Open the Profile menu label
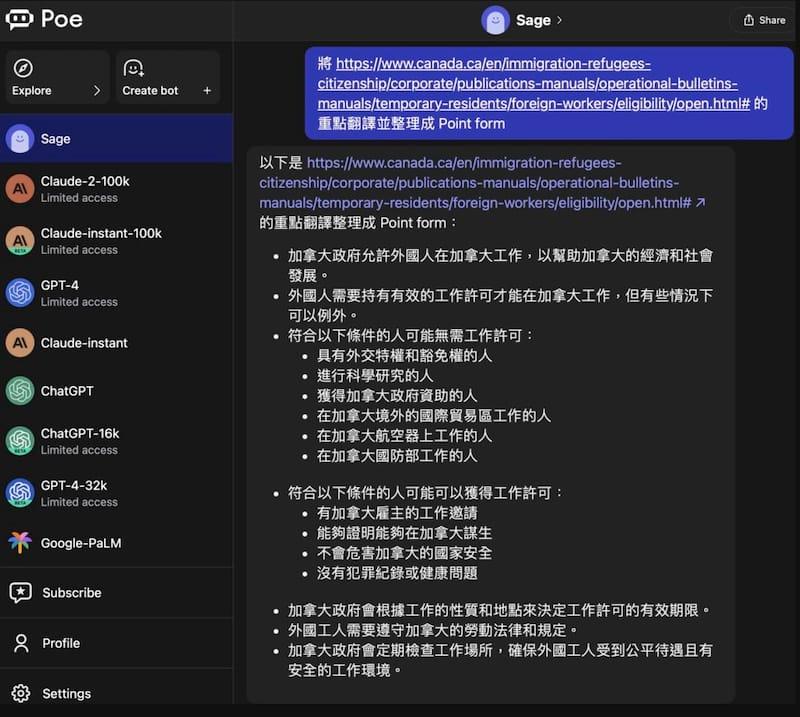This screenshot has width=800, height=717. 61,643
